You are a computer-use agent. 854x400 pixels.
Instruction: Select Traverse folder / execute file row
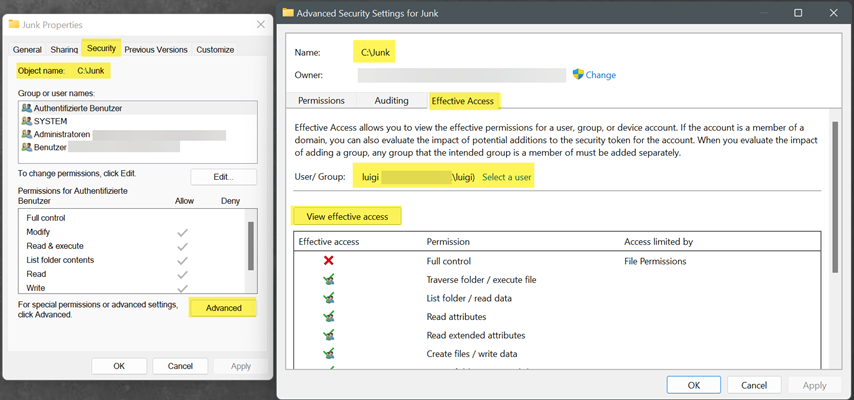(x=557, y=280)
